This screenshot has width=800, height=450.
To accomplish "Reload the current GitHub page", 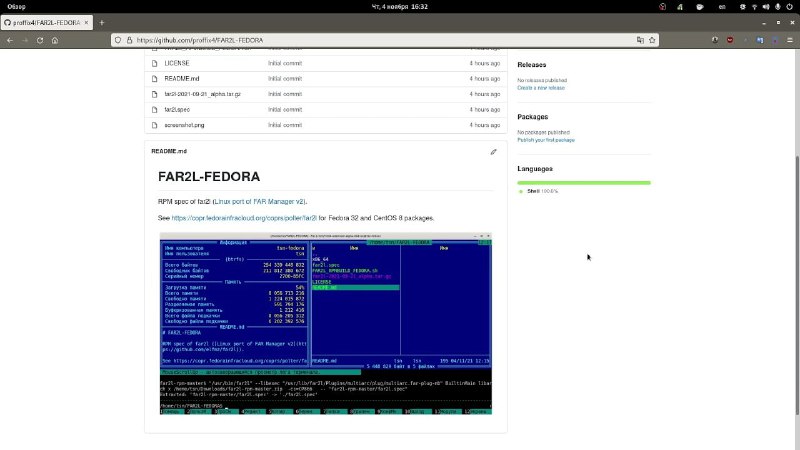I will [40, 40].
